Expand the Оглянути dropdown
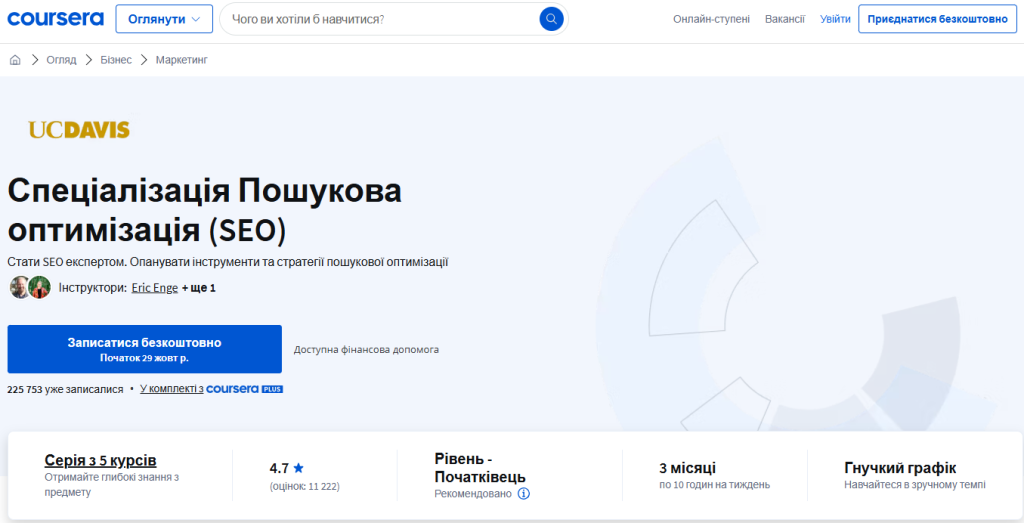This screenshot has width=1024, height=523. [164, 19]
